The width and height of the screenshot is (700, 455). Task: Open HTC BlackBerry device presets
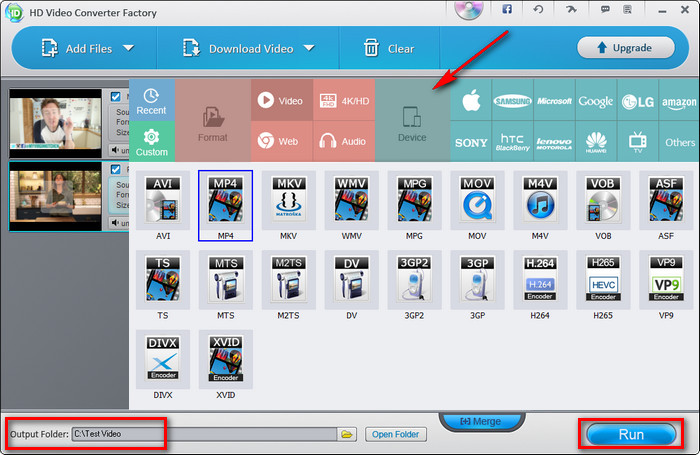tap(512, 142)
